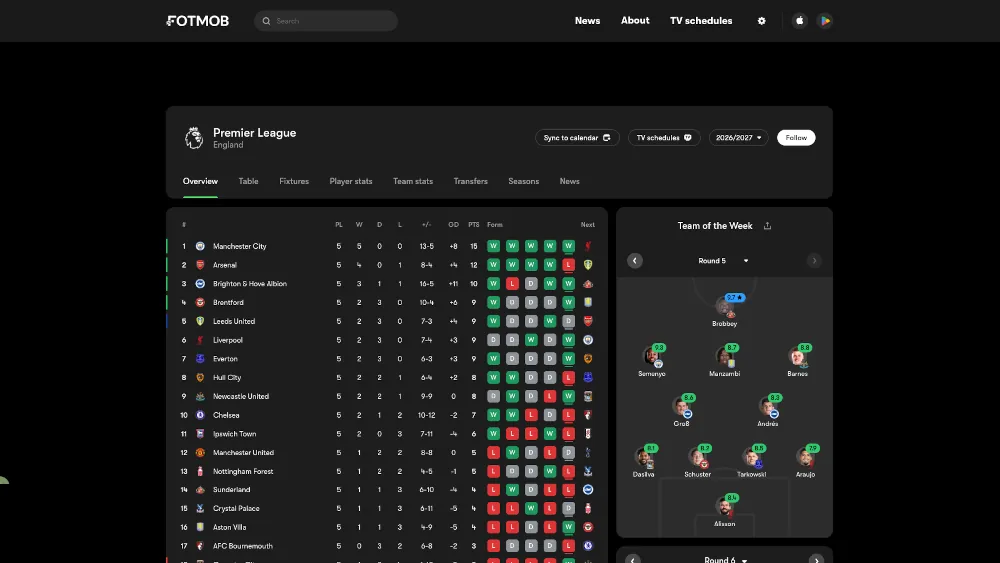Click Arsenal's next opponent crest

click(x=588, y=265)
